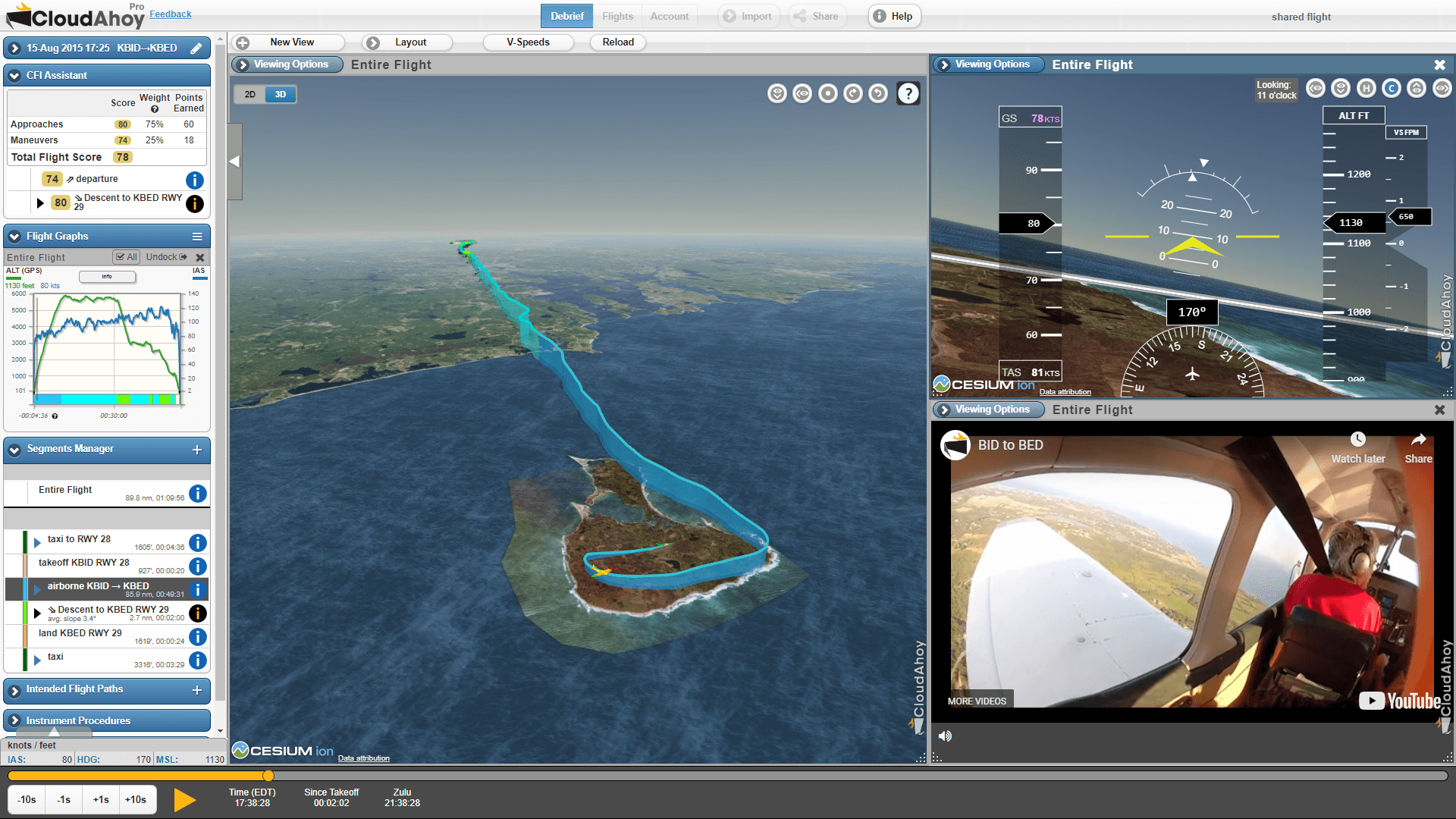
Task: Add an intended flight path with plus
Action: 197,690
